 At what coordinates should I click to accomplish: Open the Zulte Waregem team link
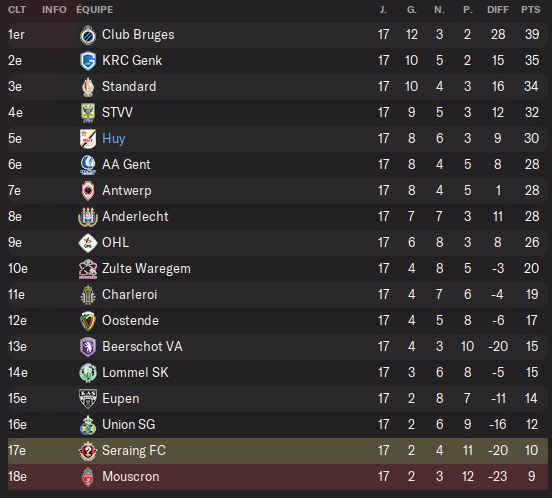coord(146,269)
